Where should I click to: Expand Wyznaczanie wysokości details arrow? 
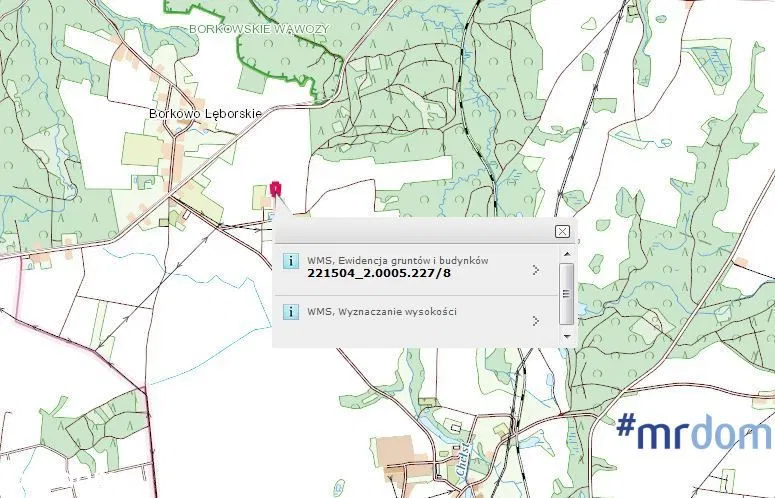point(537,321)
